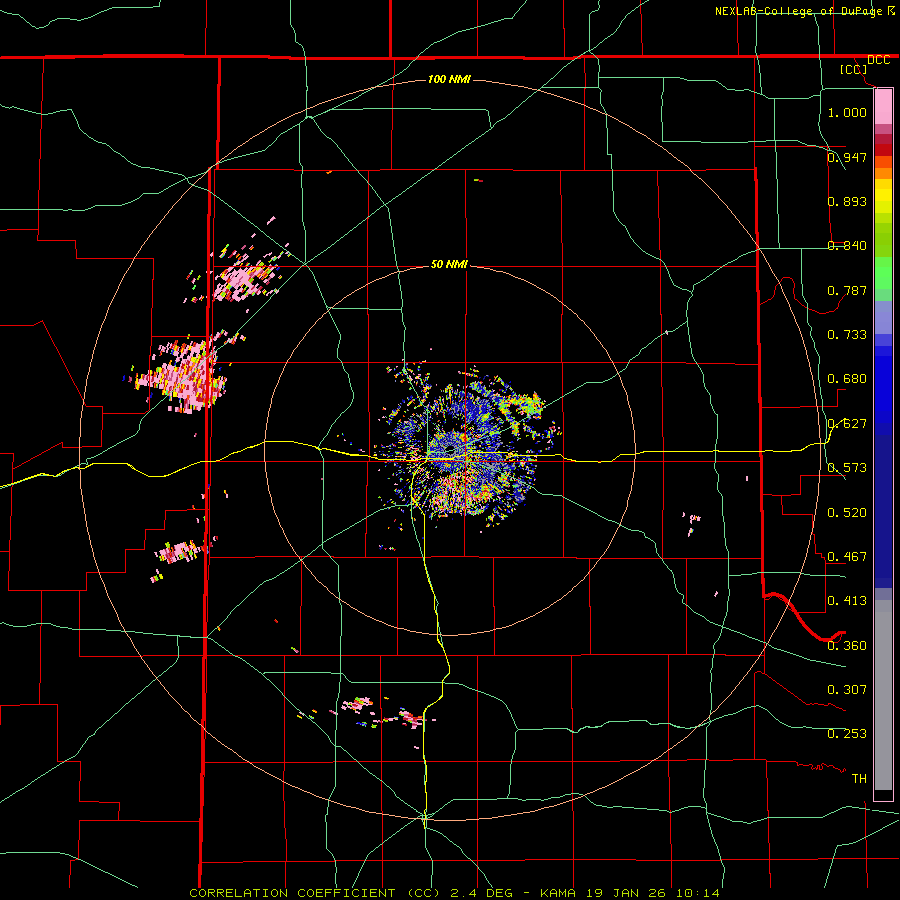Click the 0.787 scale value
This screenshot has height=900, width=900.
click(847, 290)
